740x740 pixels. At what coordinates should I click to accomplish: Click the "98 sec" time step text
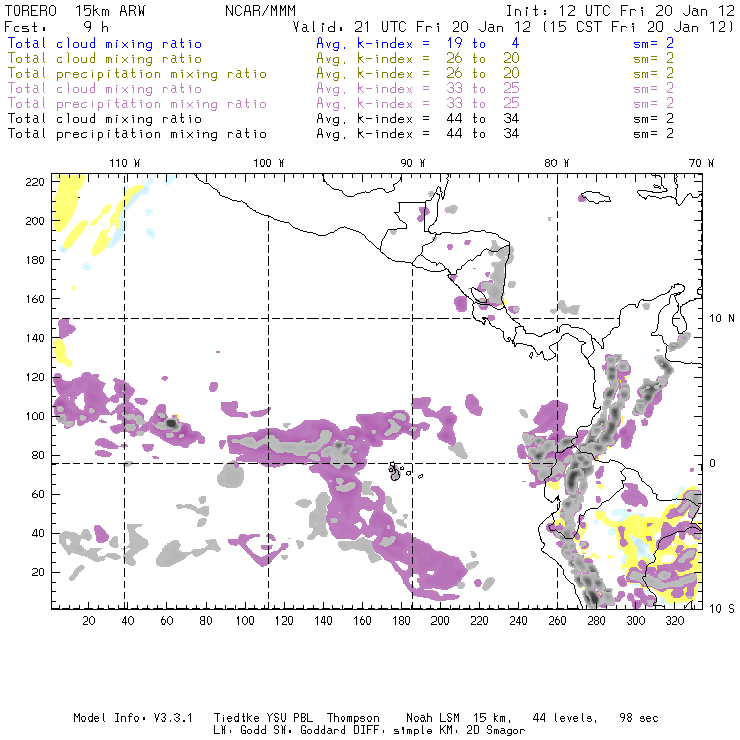tap(639, 718)
